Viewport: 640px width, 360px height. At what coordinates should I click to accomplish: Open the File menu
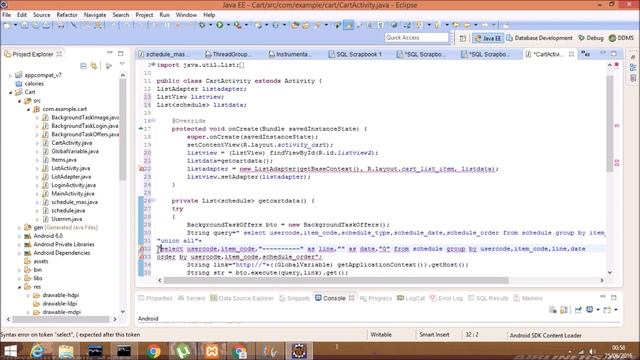(7, 15)
